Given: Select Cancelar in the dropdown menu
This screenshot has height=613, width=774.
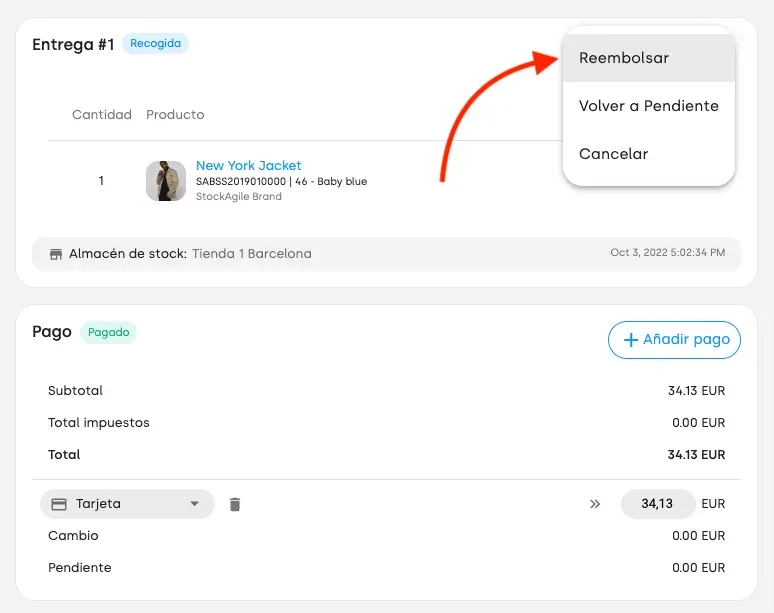Looking at the screenshot, I should coord(649,153).
